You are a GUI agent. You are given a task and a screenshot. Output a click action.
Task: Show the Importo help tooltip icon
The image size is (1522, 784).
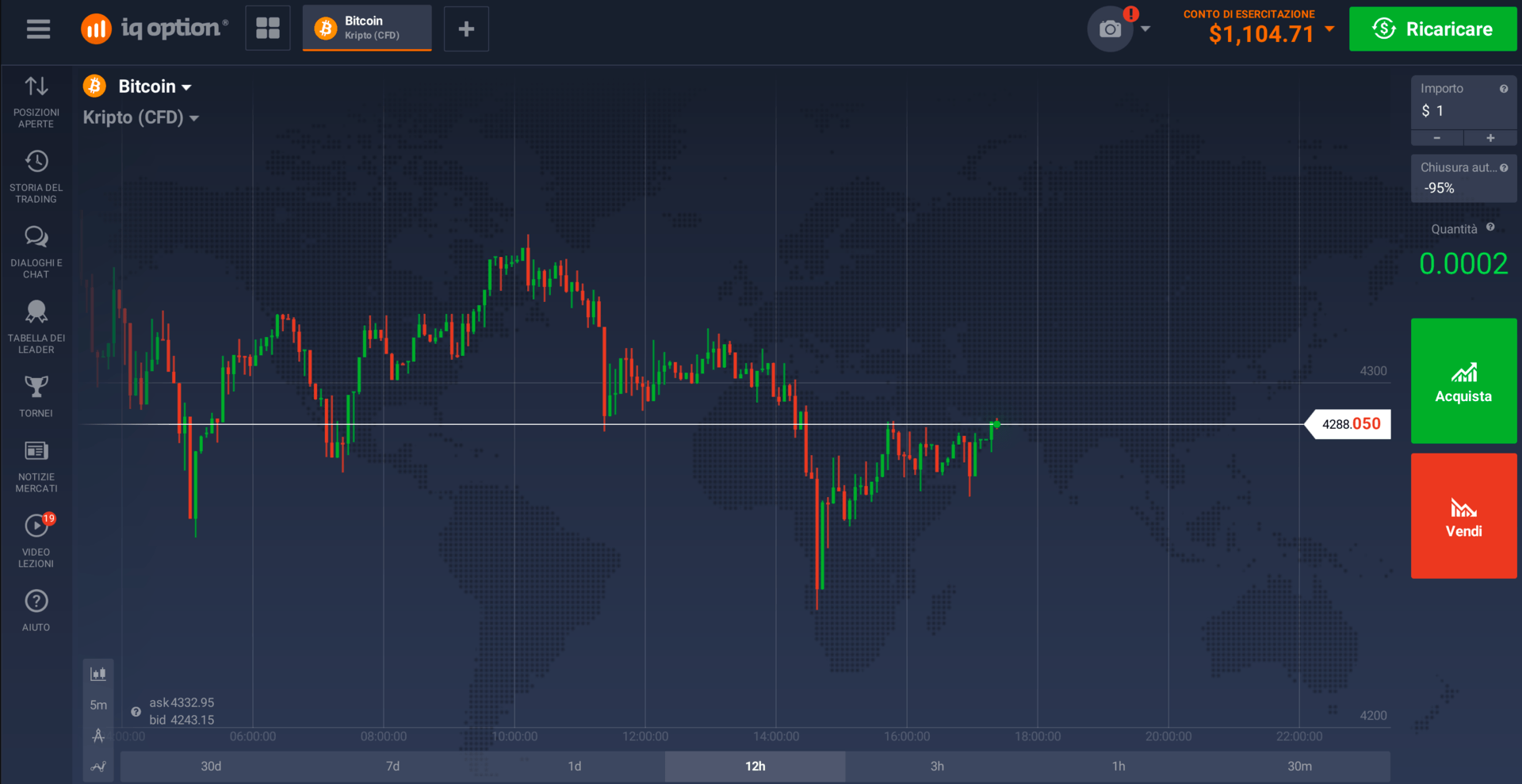(x=1504, y=89)
